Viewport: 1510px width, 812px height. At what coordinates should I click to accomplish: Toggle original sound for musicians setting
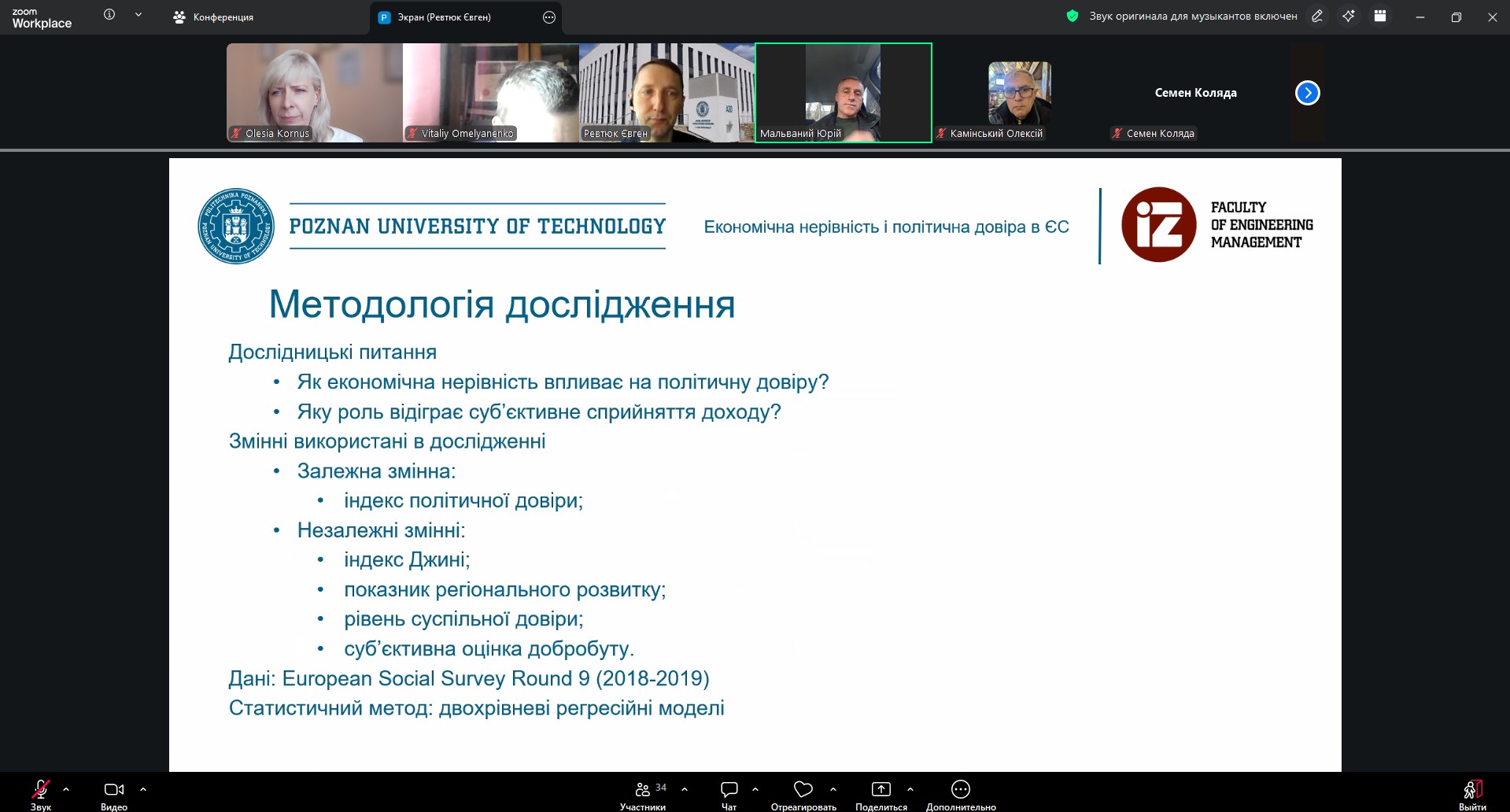1192,16
